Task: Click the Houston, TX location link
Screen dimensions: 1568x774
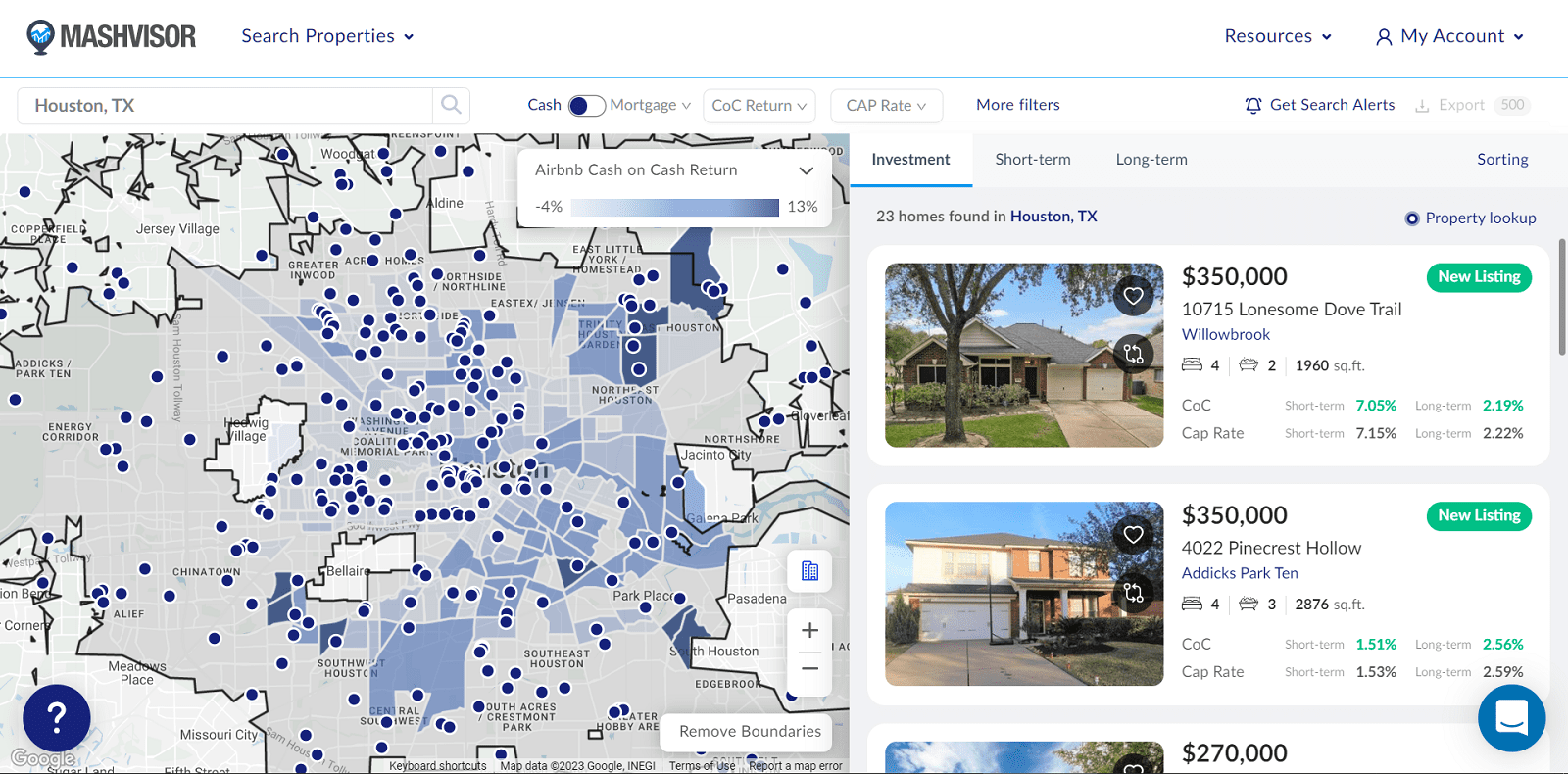Action: tap(1053, 216)
